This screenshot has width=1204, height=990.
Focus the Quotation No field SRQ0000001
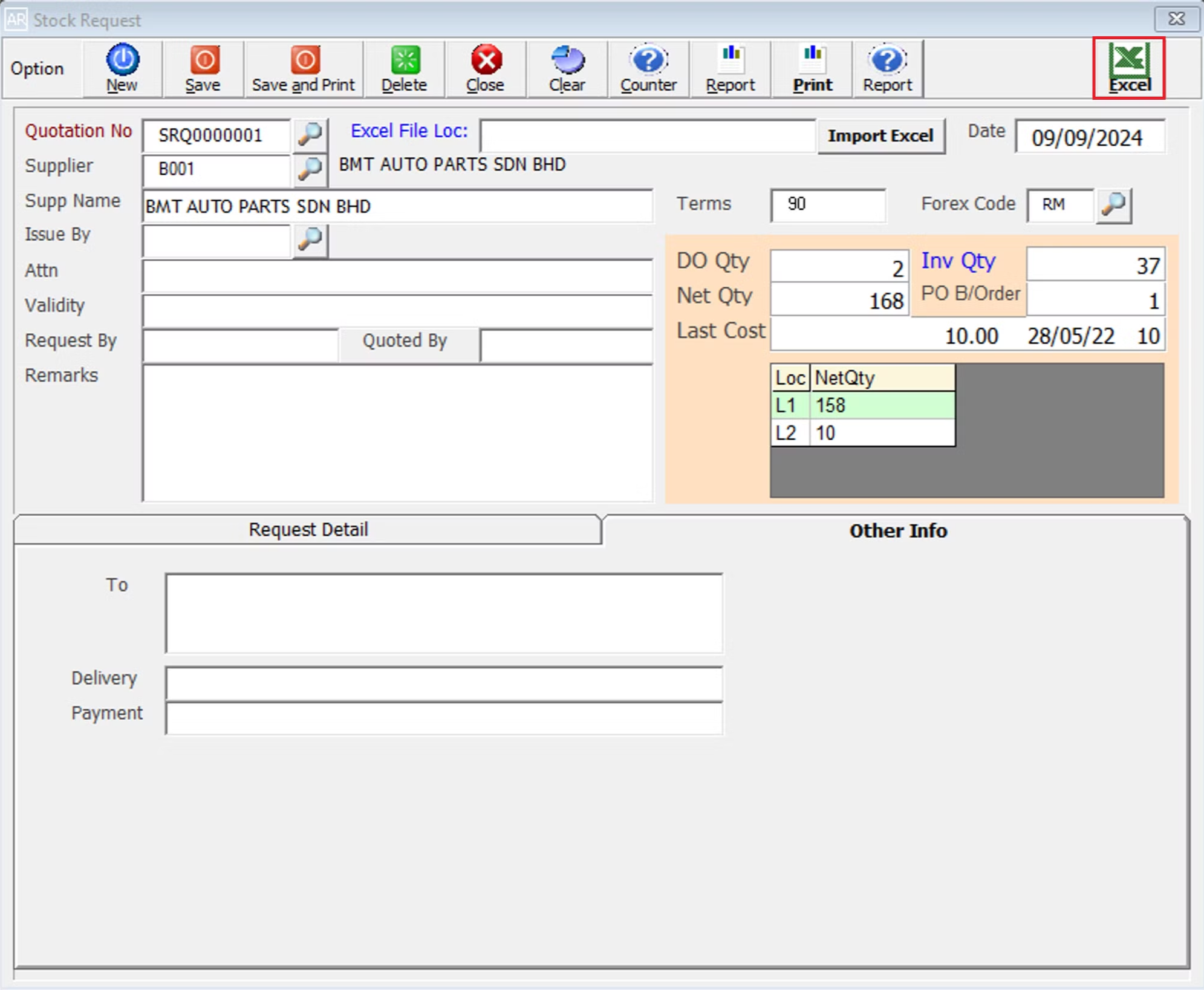(217, 135)
